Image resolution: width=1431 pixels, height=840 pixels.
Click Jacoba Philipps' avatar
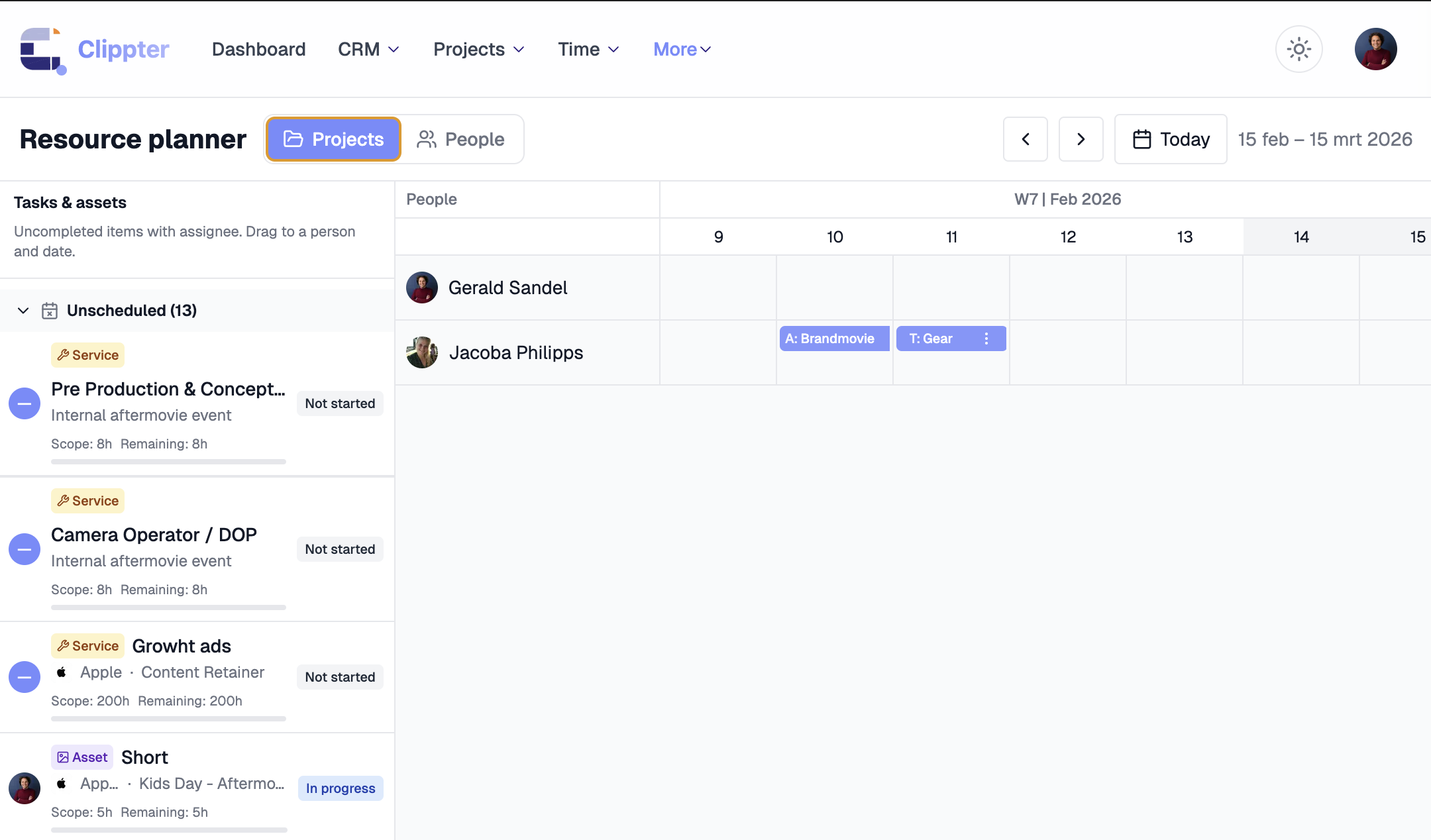point(422,352)
